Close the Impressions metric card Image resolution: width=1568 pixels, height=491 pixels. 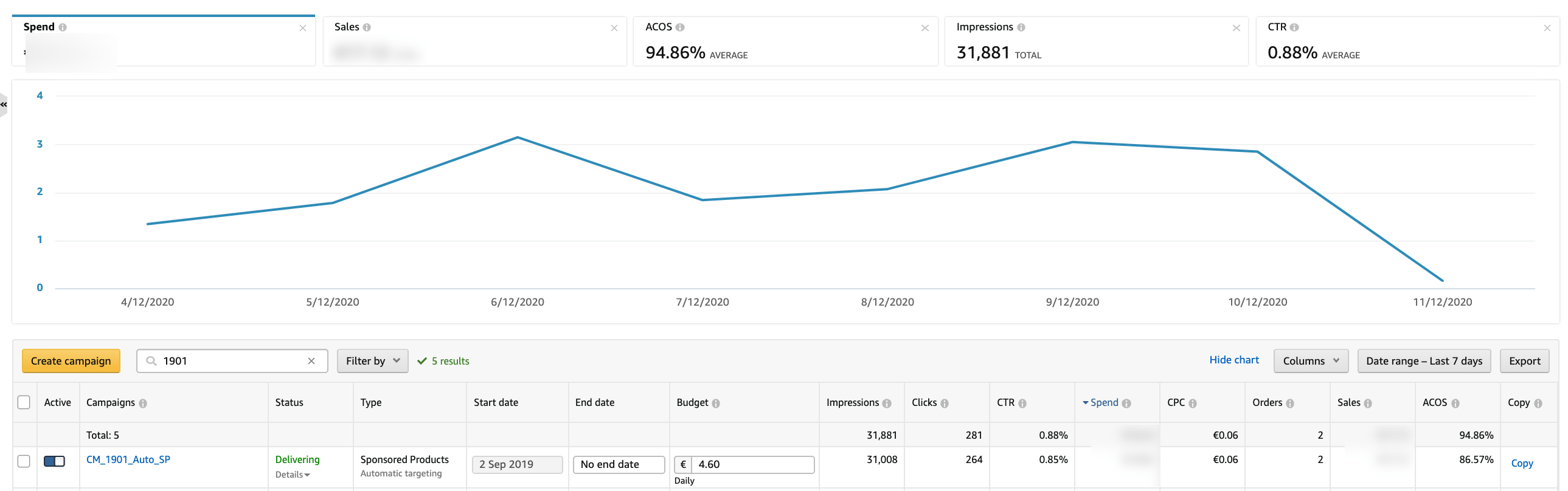click(x=1236, y=28)
